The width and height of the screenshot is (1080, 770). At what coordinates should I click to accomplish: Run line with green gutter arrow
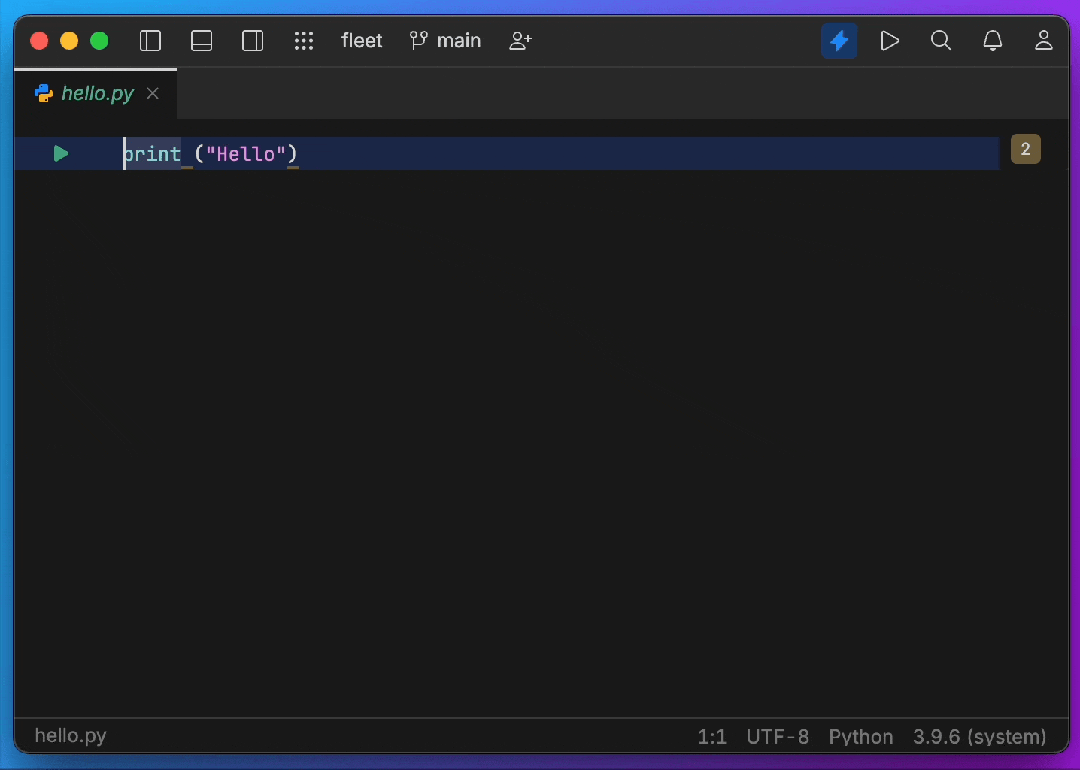(61, 153)
